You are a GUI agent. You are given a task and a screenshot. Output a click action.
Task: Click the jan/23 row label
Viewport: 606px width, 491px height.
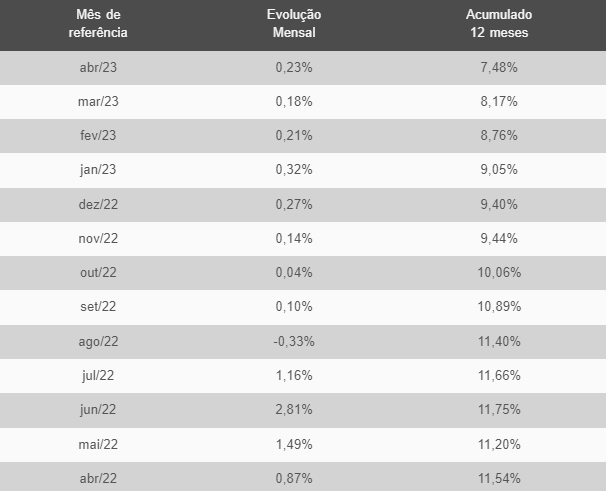click(x=98, y=170)
